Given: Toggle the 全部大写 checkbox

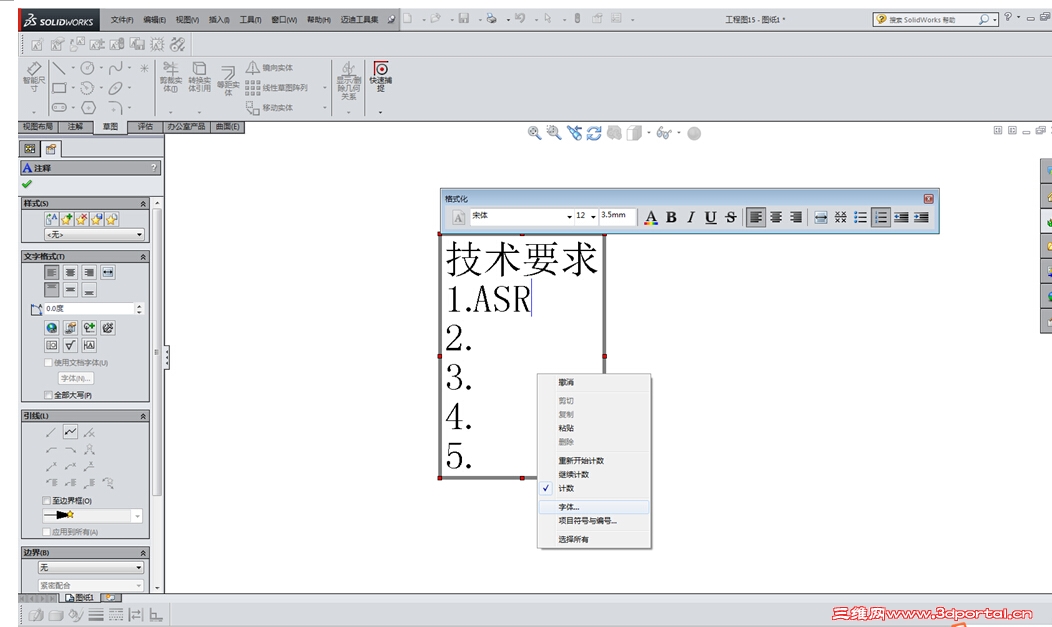Looking at the screenshot, I should point(48,395).
